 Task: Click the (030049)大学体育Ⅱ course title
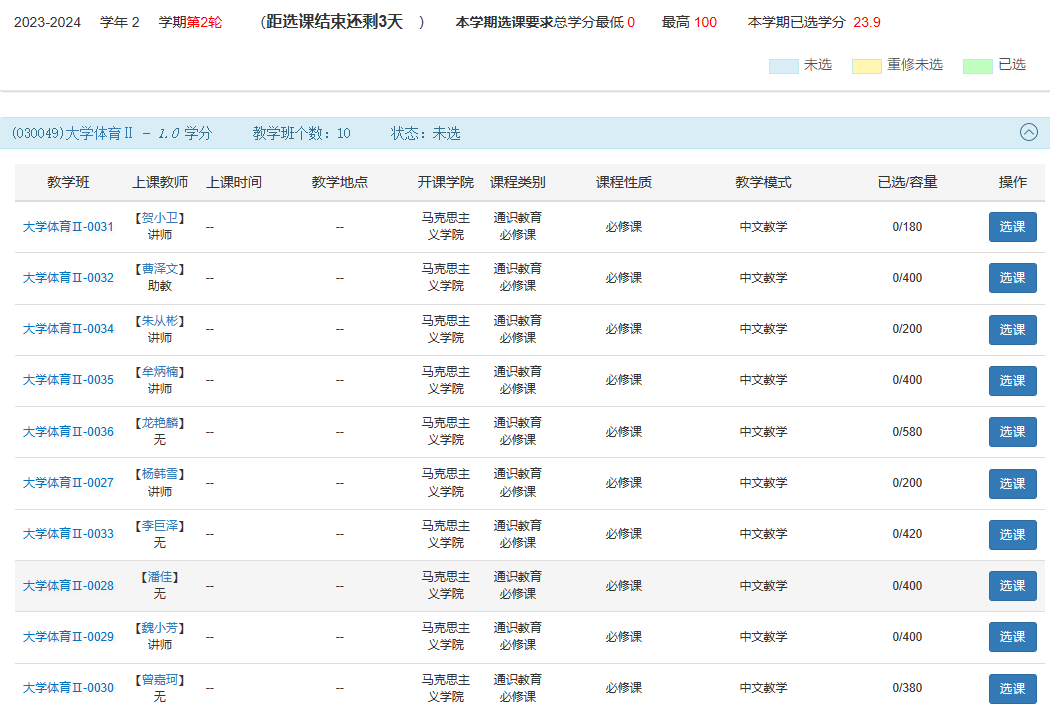[73, 133]
